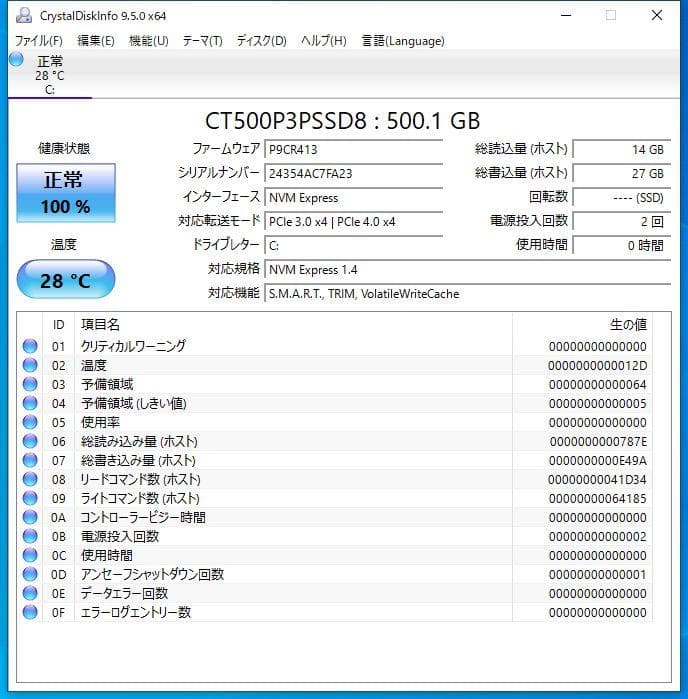Click the power on count value 2 回
The height and width of the screenshot is (699, 688).
(622, 222)
